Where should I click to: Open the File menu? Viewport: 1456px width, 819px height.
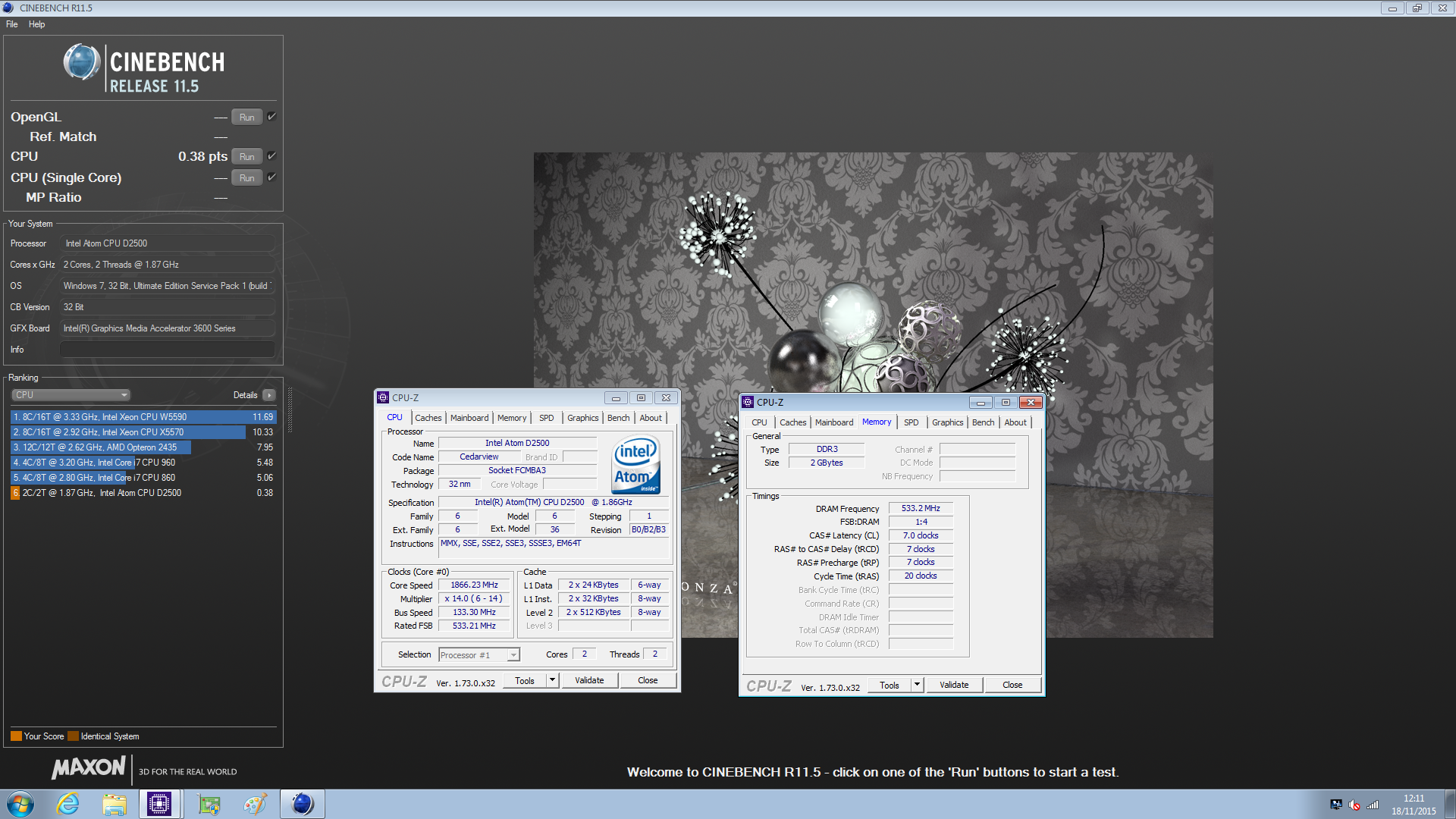[12, 24]
